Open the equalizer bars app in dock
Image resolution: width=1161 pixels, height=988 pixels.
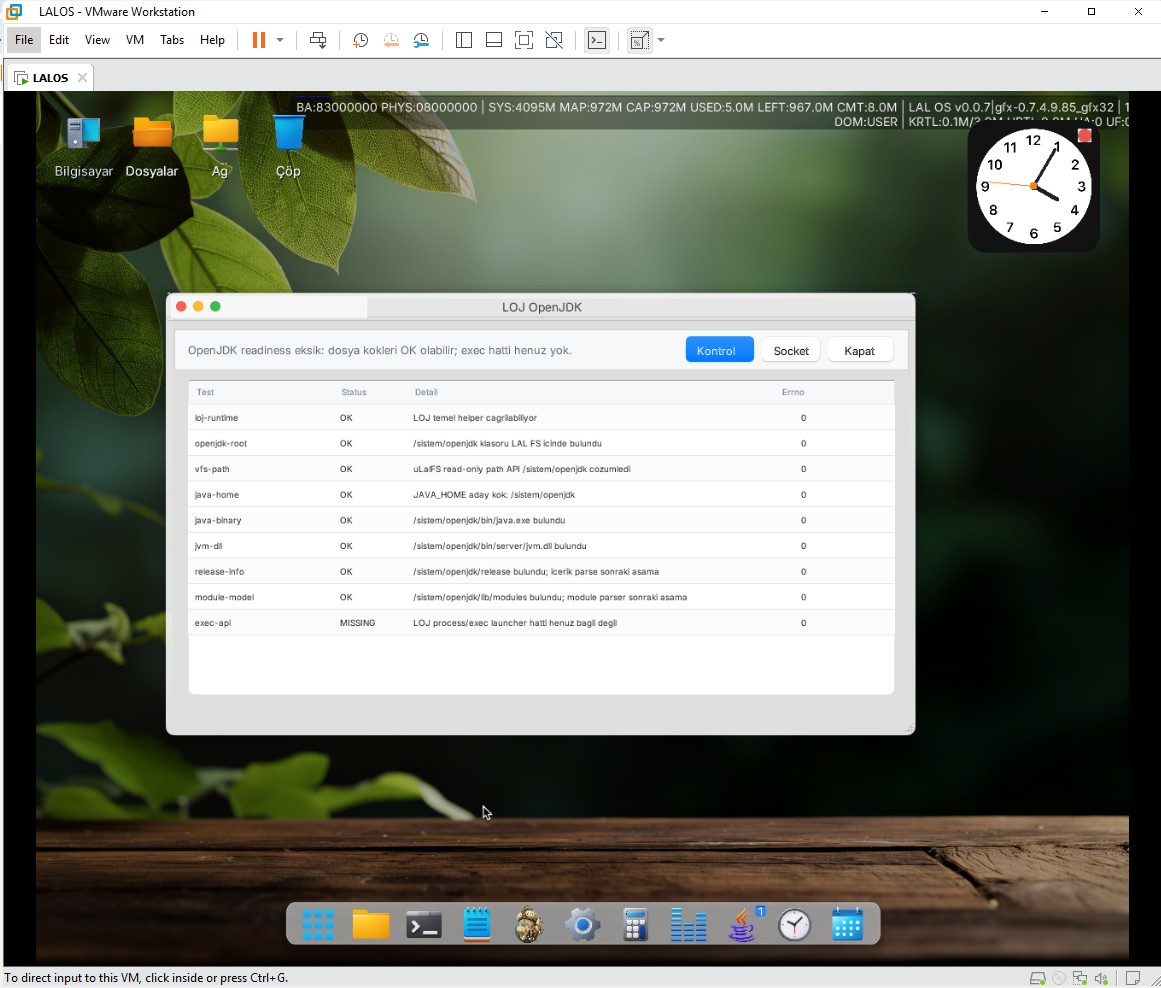click(689, 924)
